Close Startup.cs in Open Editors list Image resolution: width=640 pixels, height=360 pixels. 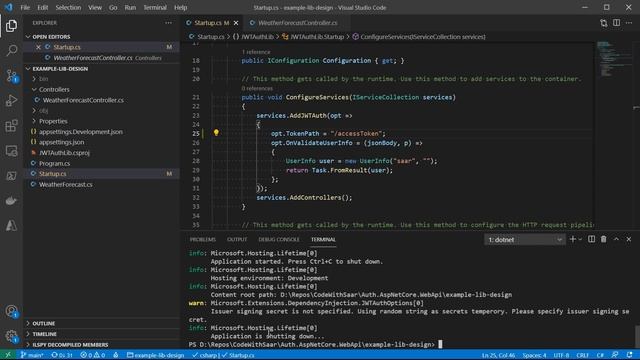(x=38, y=47)
